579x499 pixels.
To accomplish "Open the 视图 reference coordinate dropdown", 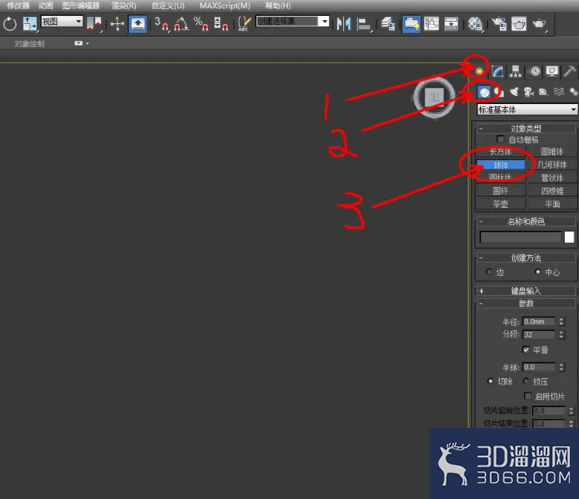I will 62,21.
